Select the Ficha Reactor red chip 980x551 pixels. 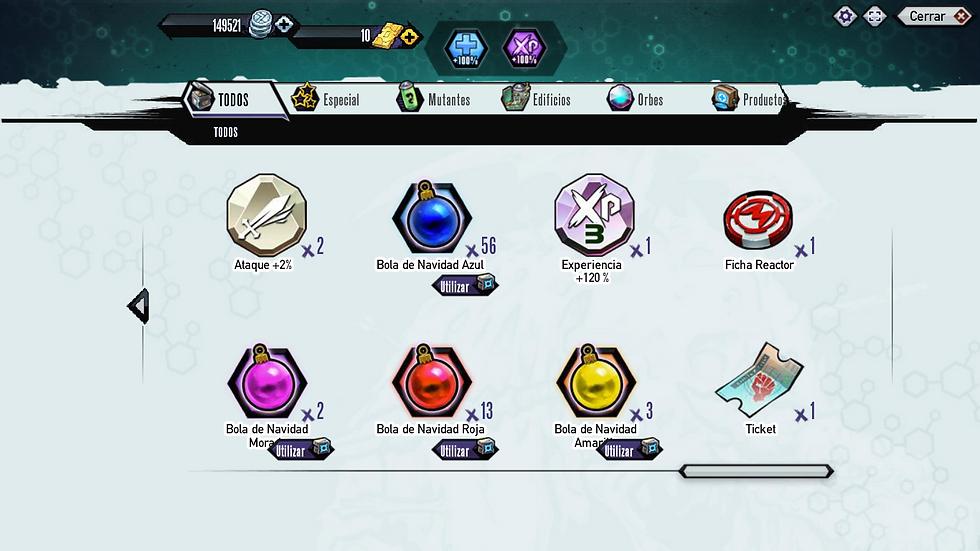coord(758,220)
